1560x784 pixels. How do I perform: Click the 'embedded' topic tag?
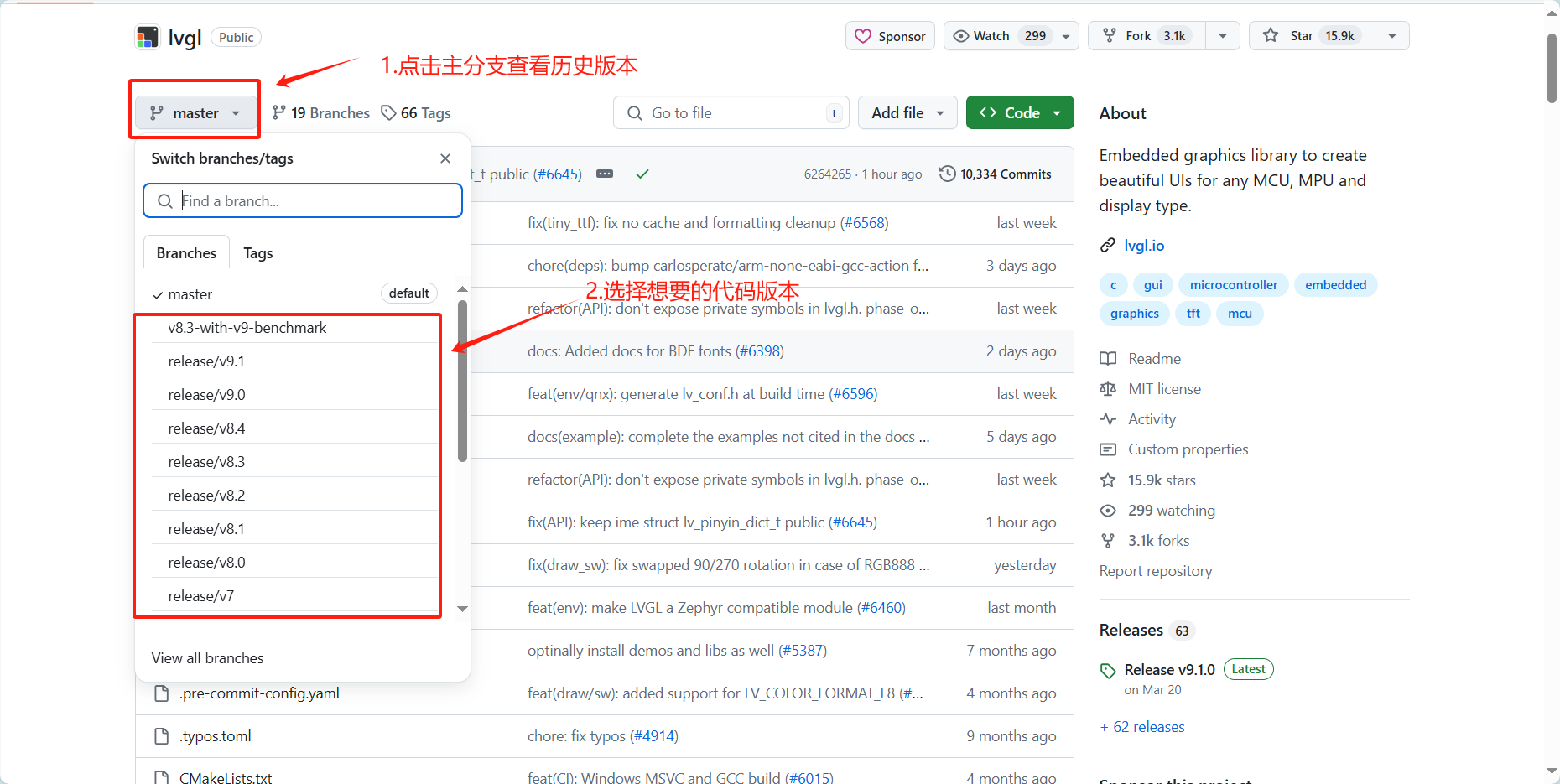(1336, 285)
